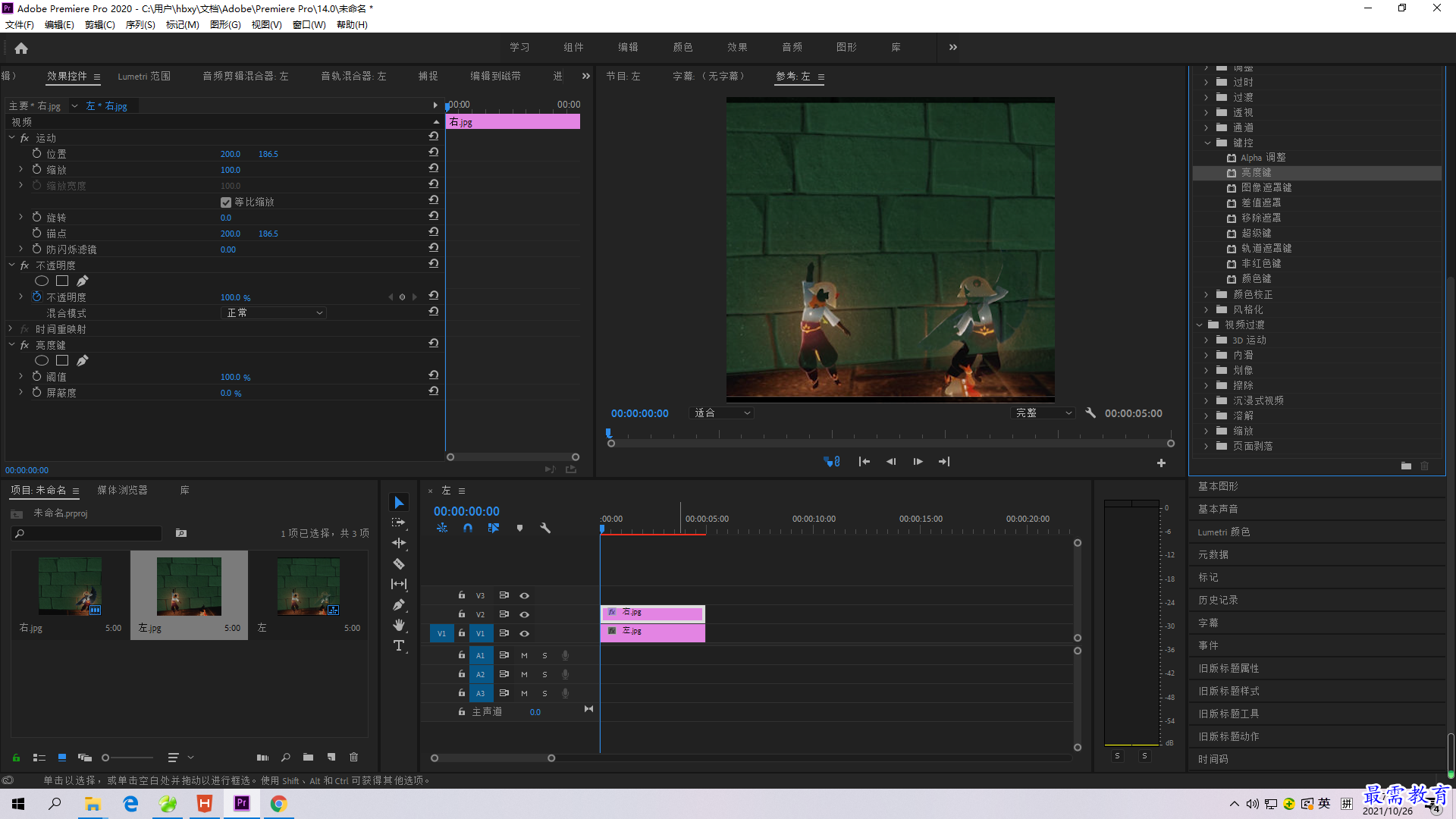Delete selected project item trash icon
This screenshot has height=819, width=1456.
353,757
